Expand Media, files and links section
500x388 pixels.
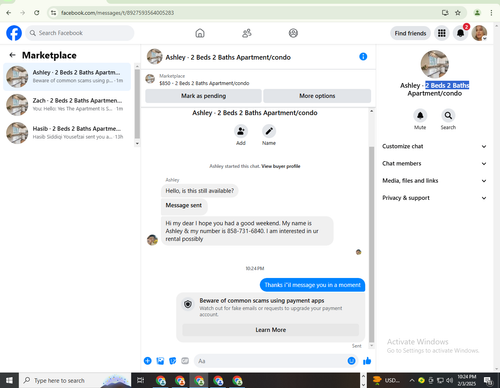point(434,181)
